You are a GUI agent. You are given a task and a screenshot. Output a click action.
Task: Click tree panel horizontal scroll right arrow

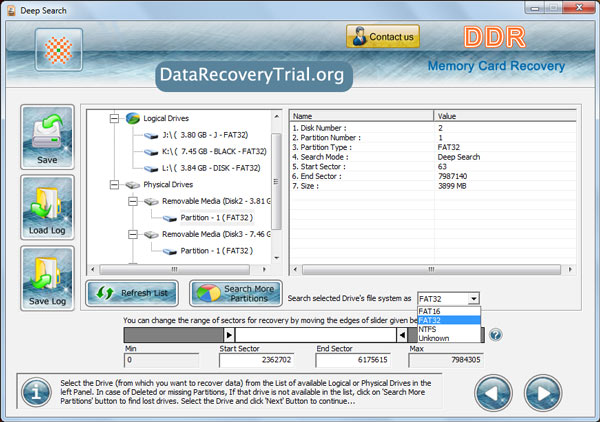264,269
